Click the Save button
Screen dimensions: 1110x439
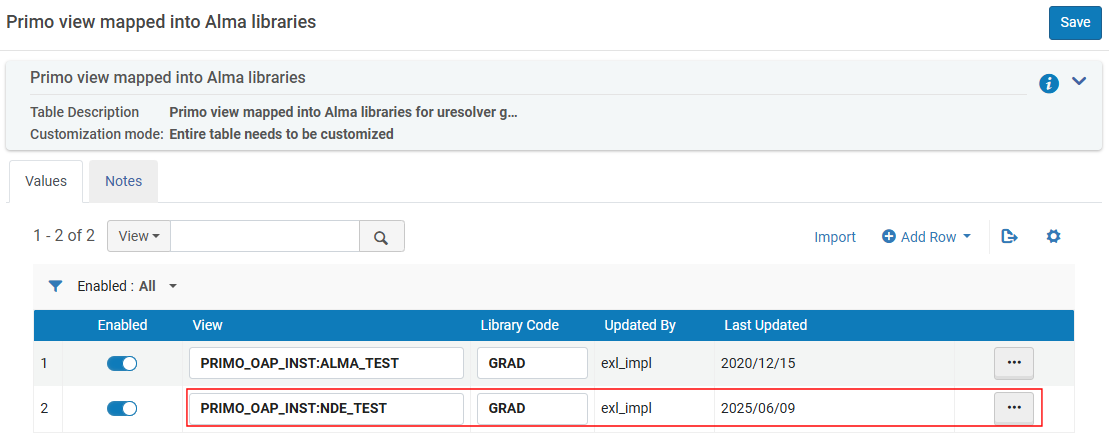[x=1075, y=22]
